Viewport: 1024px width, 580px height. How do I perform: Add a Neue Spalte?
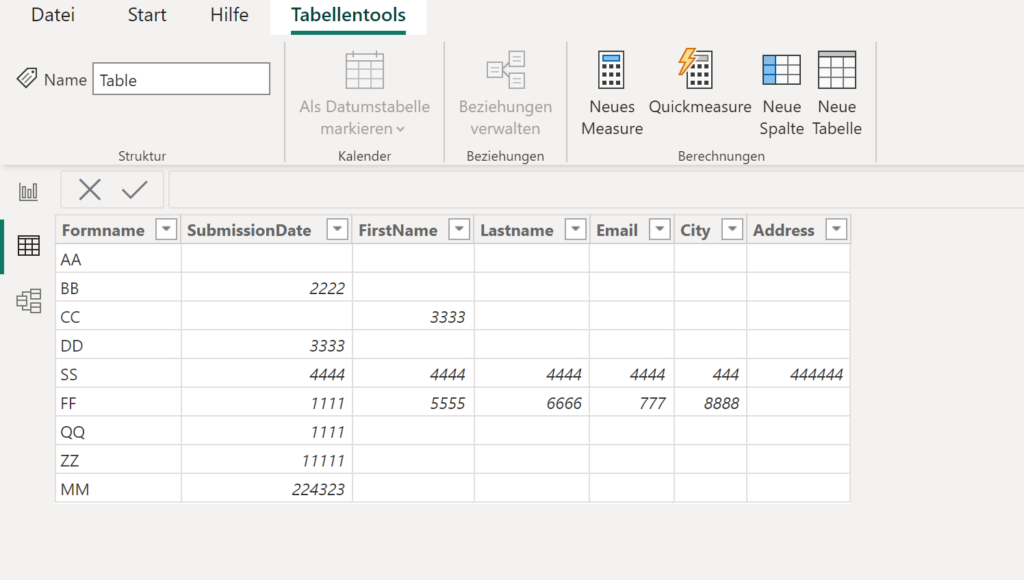click(781, 95)
